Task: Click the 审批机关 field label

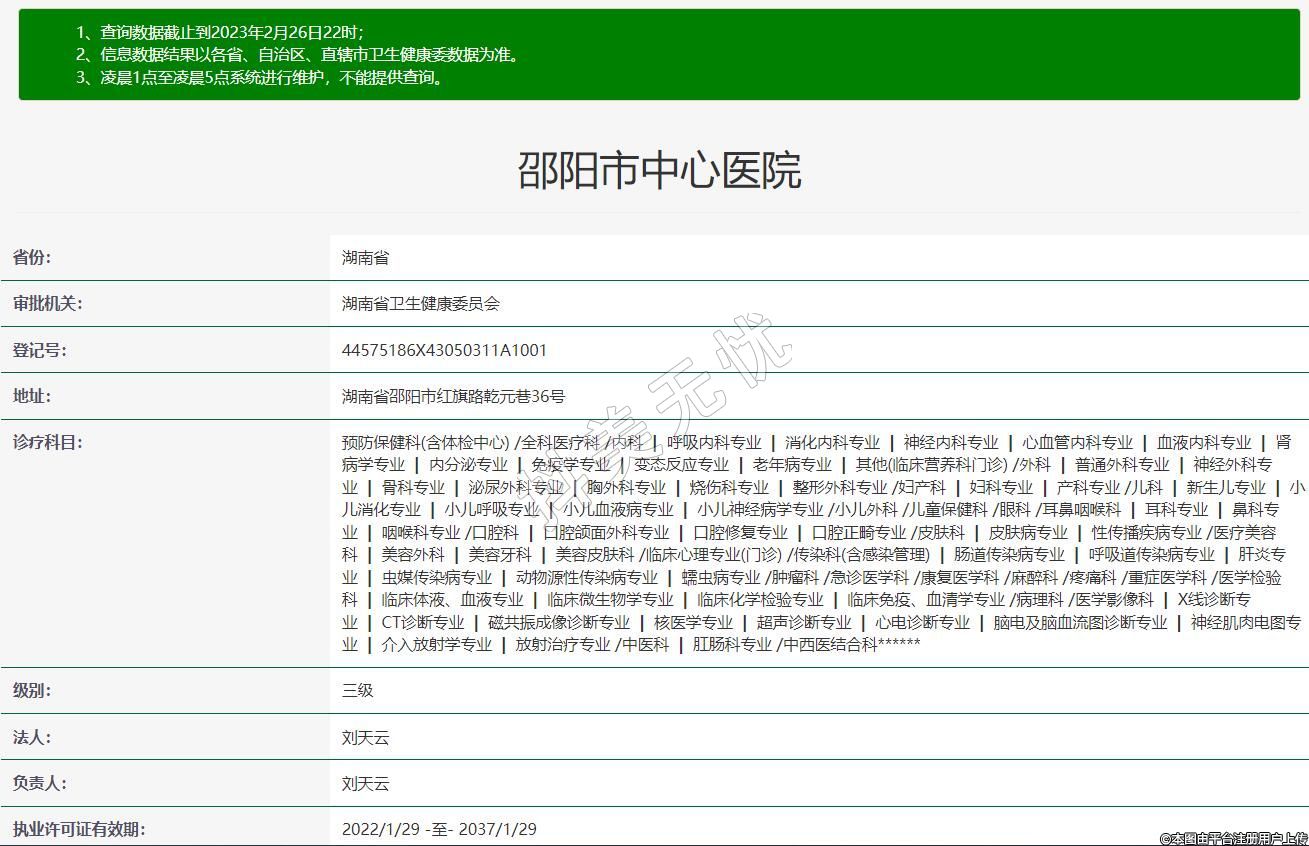Action: pos(48,304)
